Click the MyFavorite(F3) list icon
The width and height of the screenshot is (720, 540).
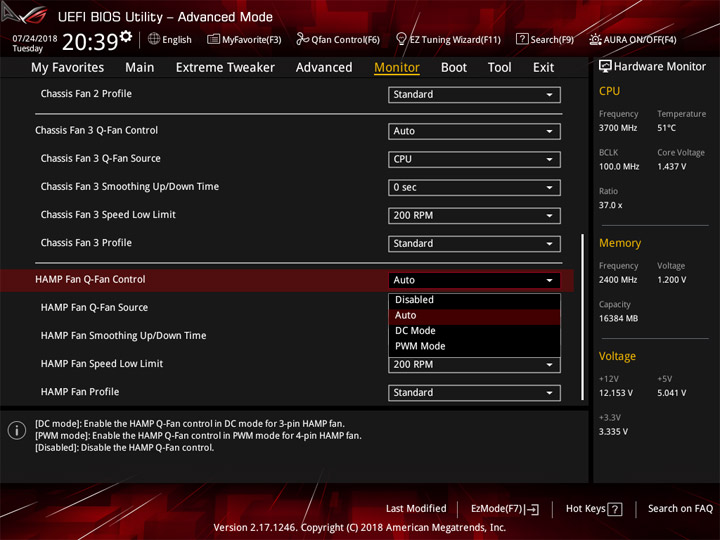213,39
